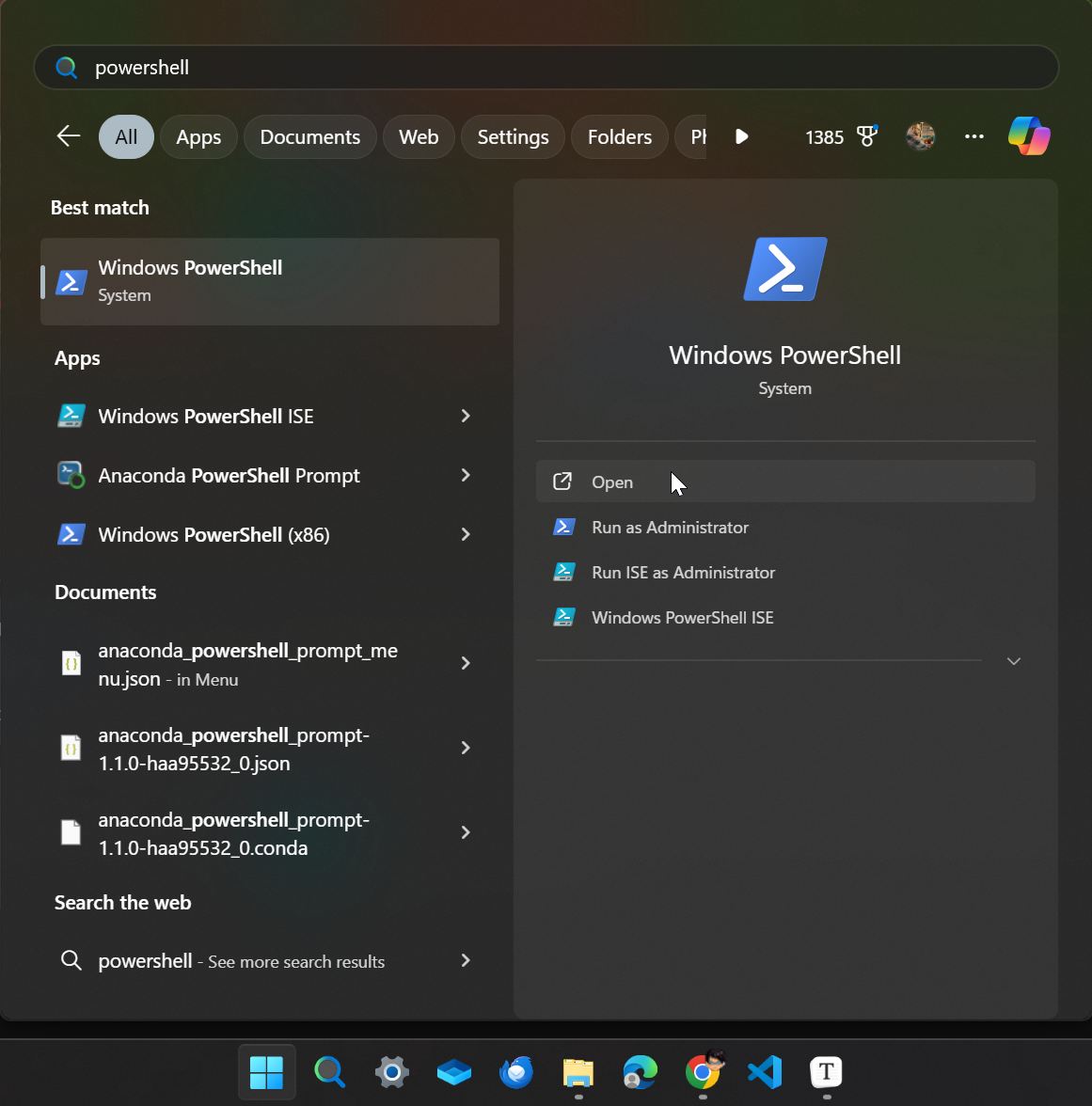Open Settings gear from the taskbar

click(392, 1072)
